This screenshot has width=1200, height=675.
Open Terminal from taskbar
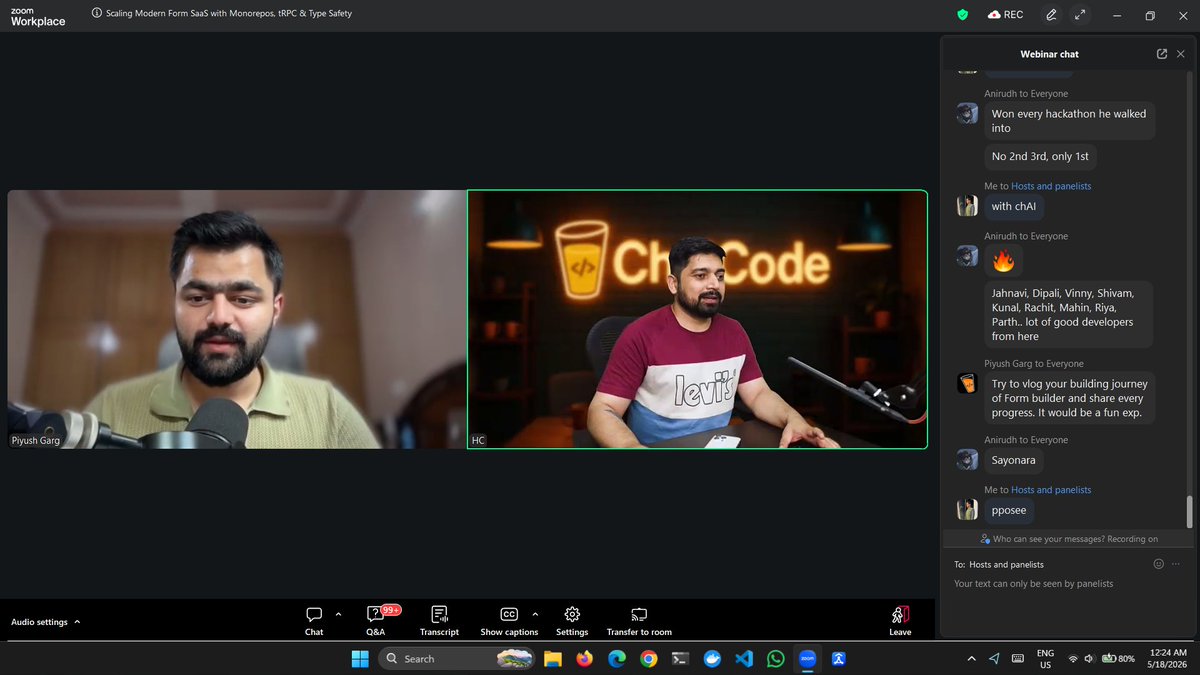click(x=680, y=658)
